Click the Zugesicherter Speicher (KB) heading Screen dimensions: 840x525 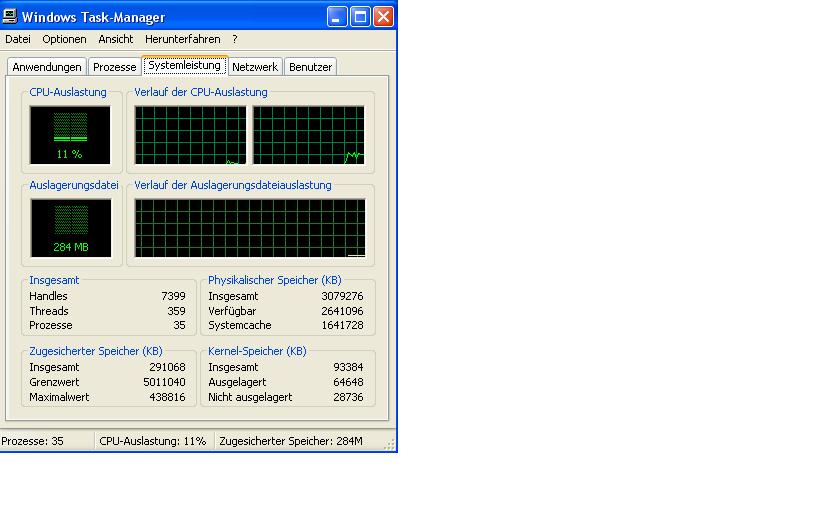[x=96, y=351]
